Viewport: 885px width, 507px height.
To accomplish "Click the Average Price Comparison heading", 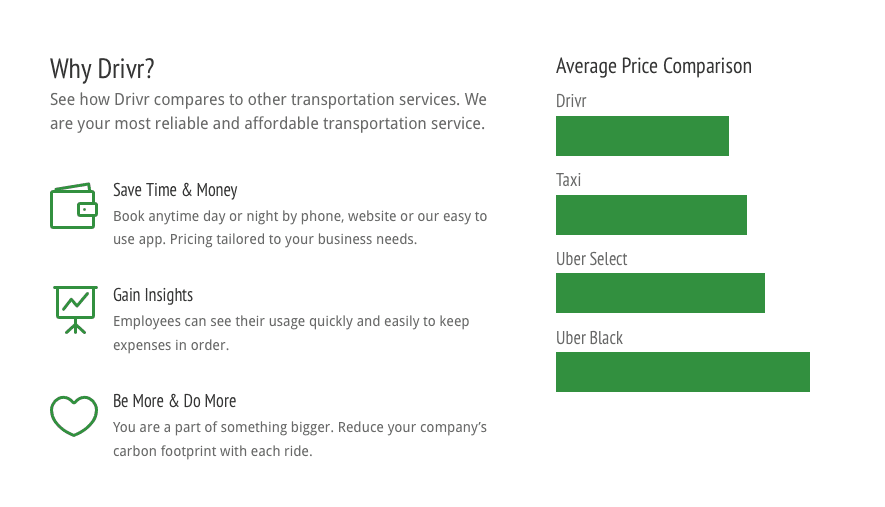I will (653, 66).
